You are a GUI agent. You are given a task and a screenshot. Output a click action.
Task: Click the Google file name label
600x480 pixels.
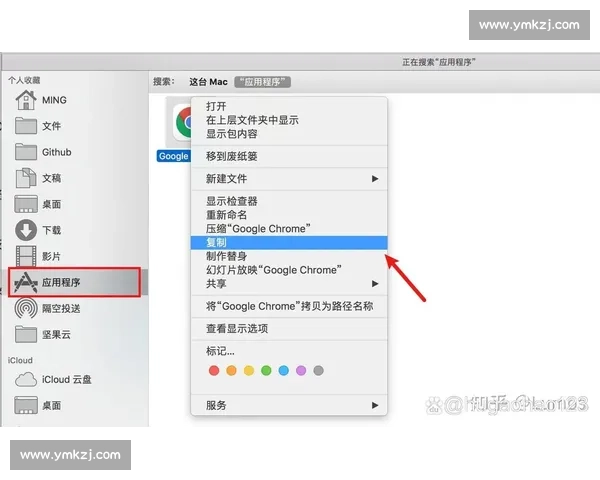tap(174, 156)
